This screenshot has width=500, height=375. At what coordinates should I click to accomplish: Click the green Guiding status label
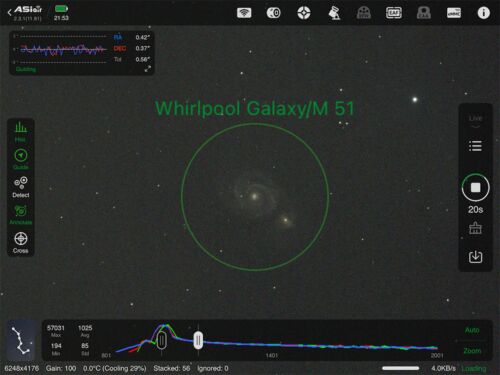(x=26, y=69)
